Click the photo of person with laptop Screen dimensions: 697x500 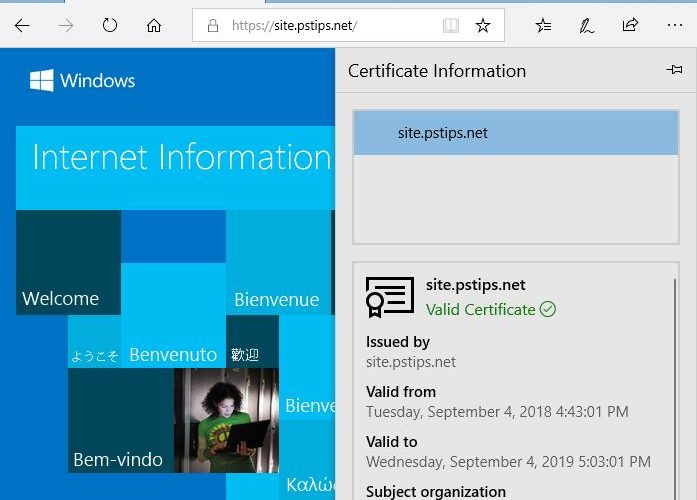[x=226, y=420]
